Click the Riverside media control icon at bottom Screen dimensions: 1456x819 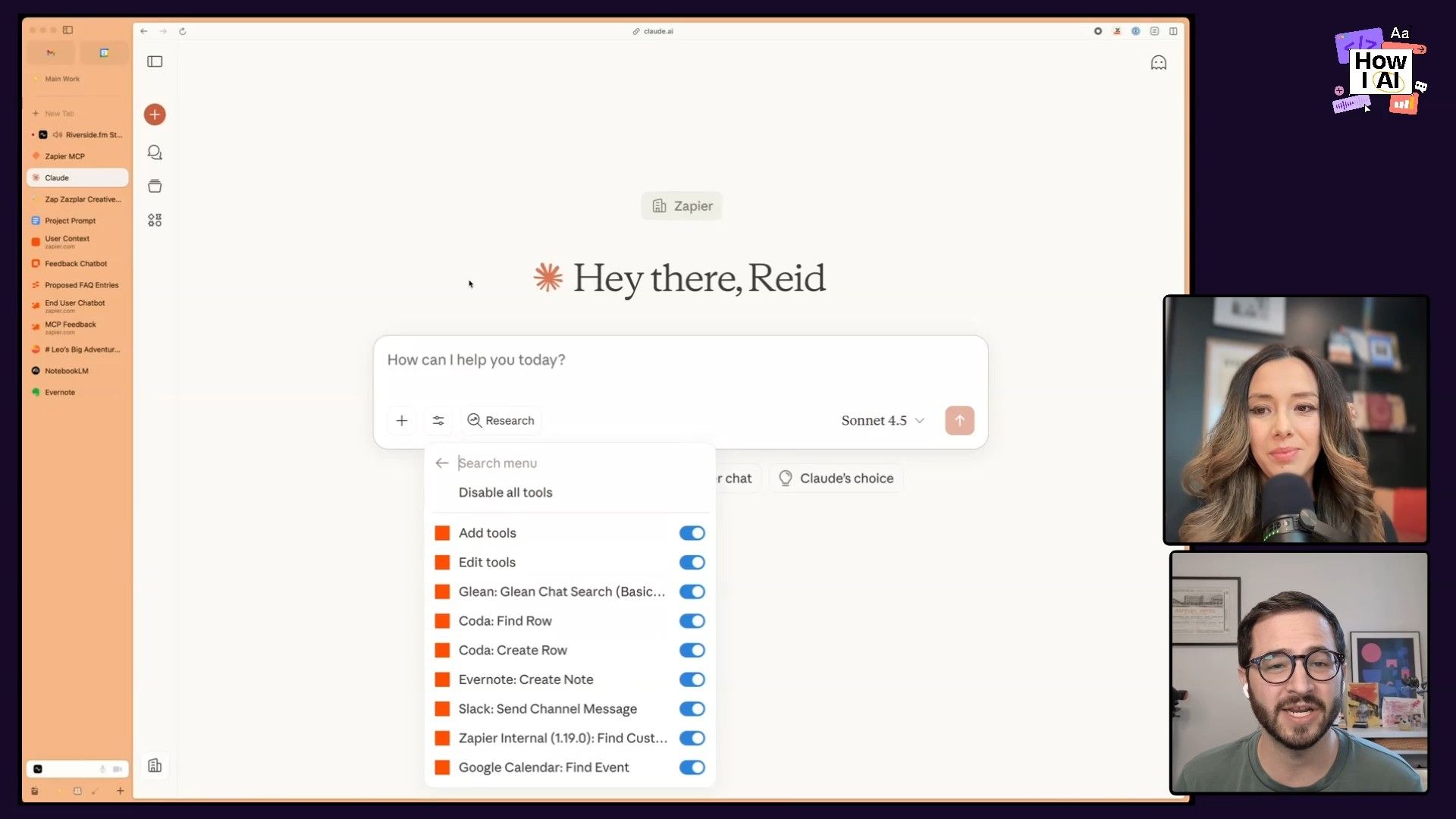(38, 769)
